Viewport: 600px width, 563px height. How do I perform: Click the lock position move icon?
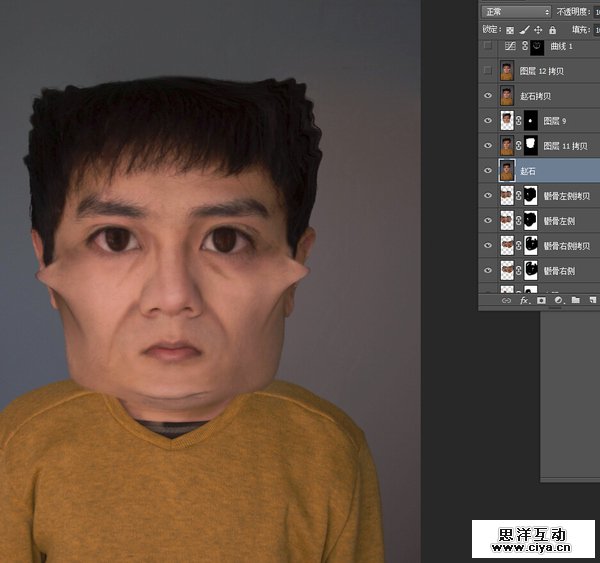[538, 30]
